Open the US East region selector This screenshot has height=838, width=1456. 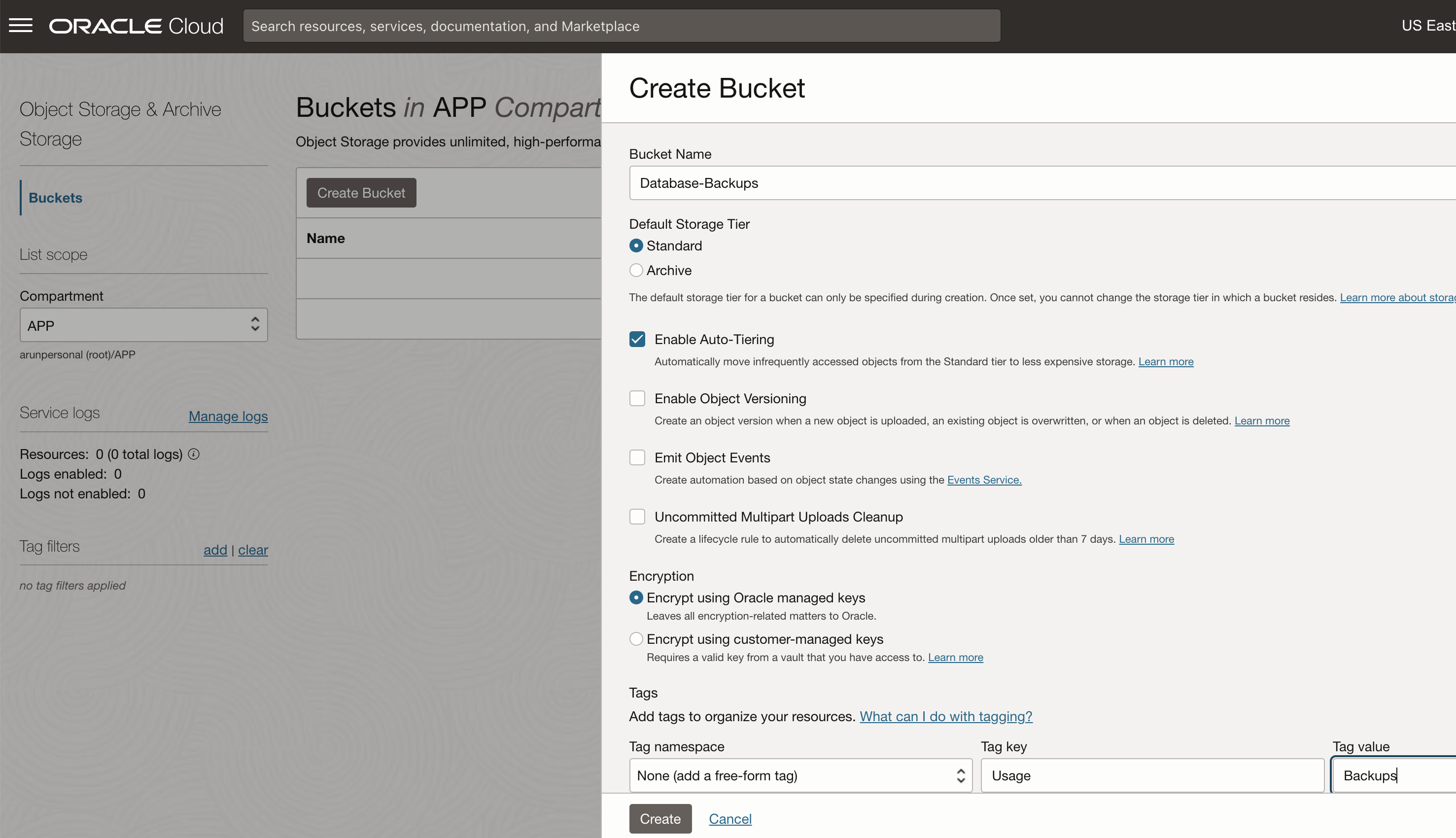(x=1428, y=25)
